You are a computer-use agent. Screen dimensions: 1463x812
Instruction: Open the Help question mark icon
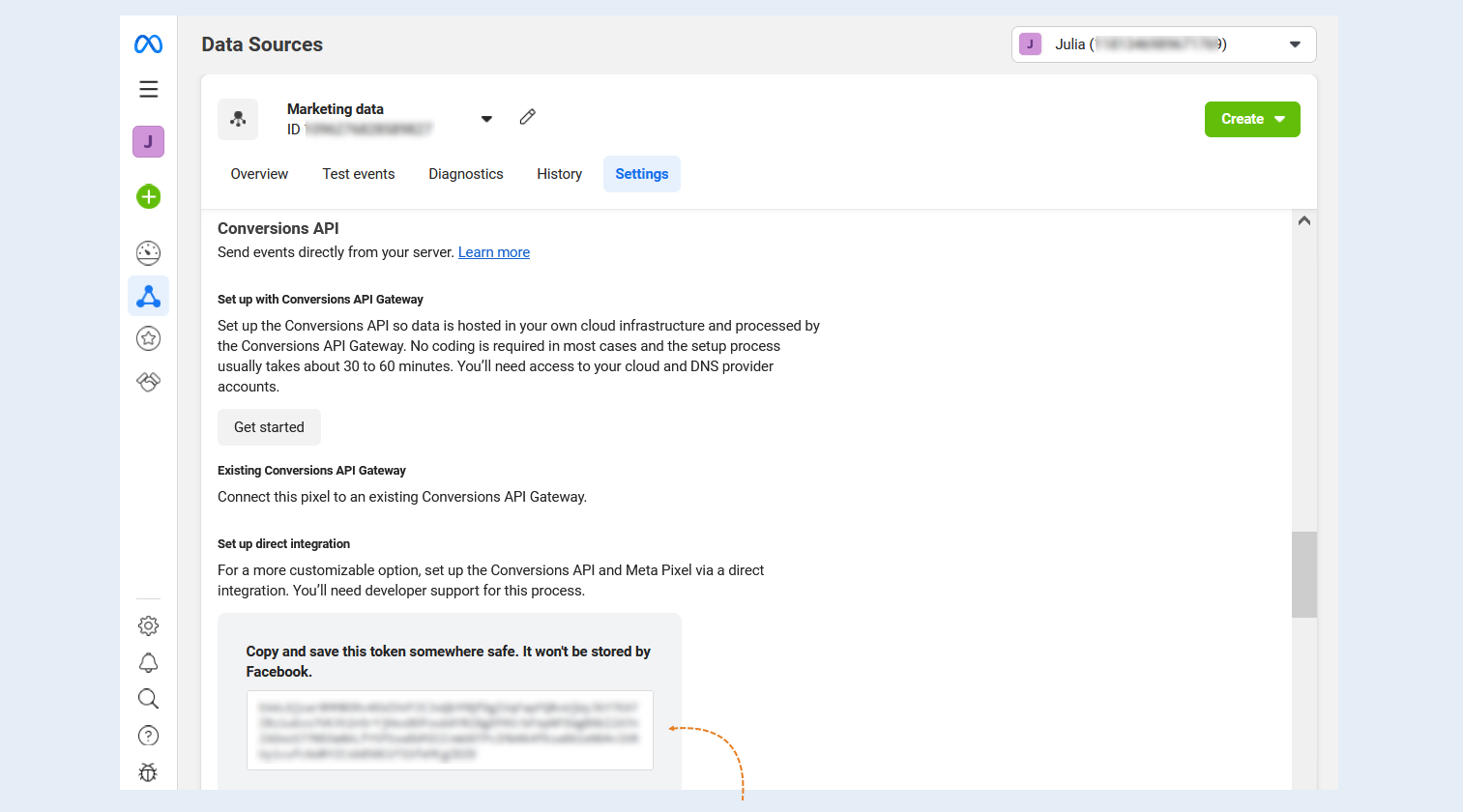pos(148,736)
